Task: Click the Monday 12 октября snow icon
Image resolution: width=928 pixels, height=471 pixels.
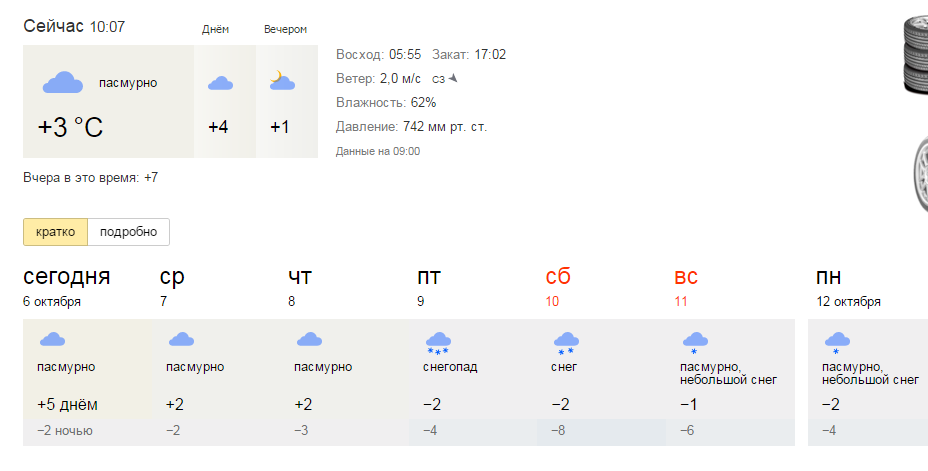Action: click(836, 343)
